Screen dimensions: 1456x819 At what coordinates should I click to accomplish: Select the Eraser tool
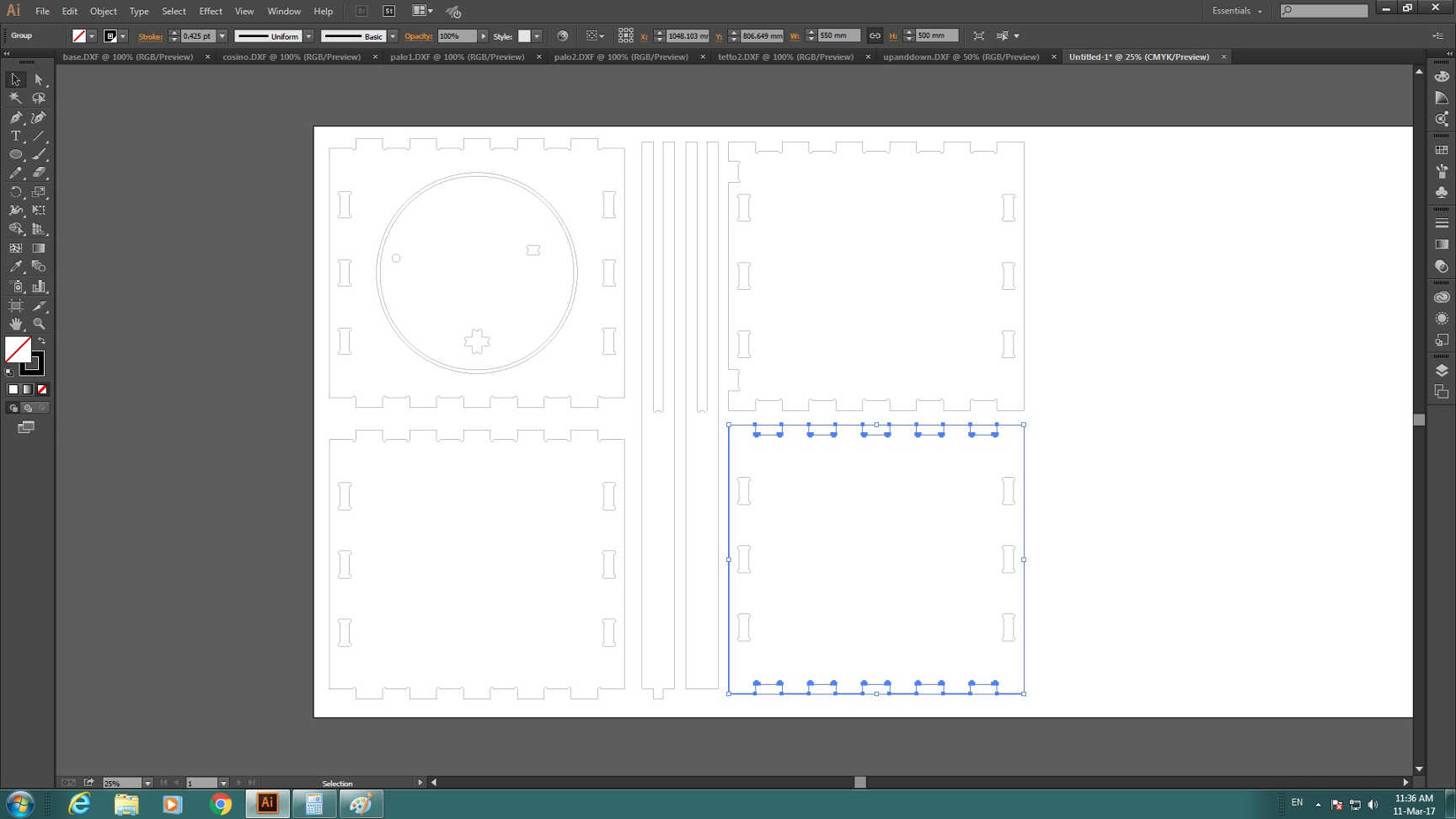point(39,173)
